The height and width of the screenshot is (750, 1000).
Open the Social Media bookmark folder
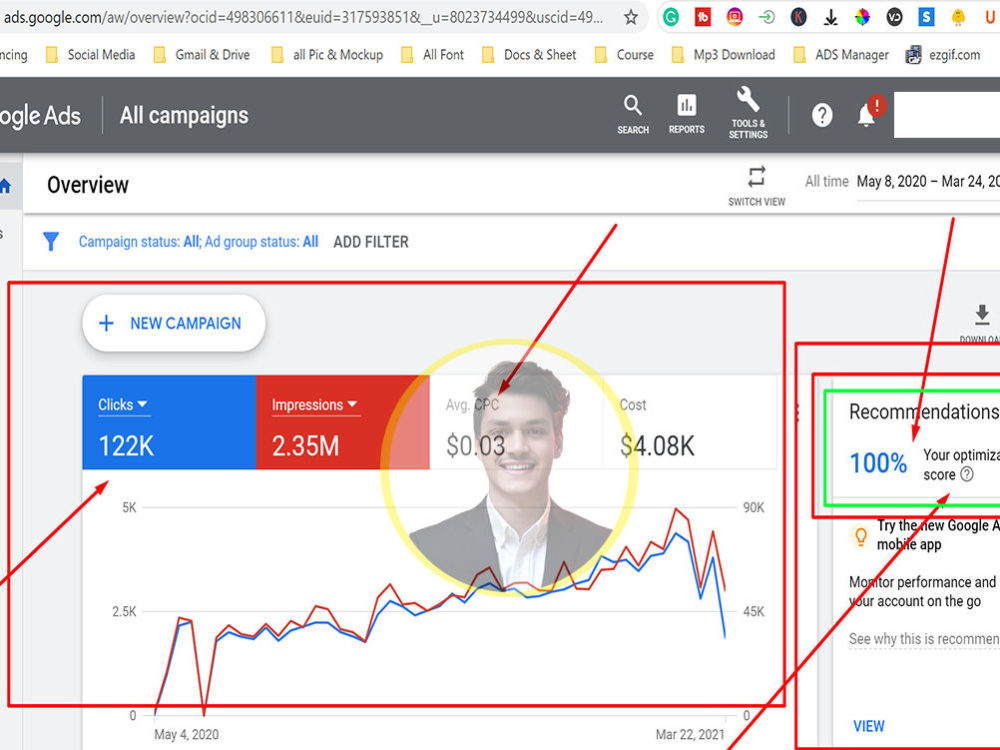tap(91, 55)
